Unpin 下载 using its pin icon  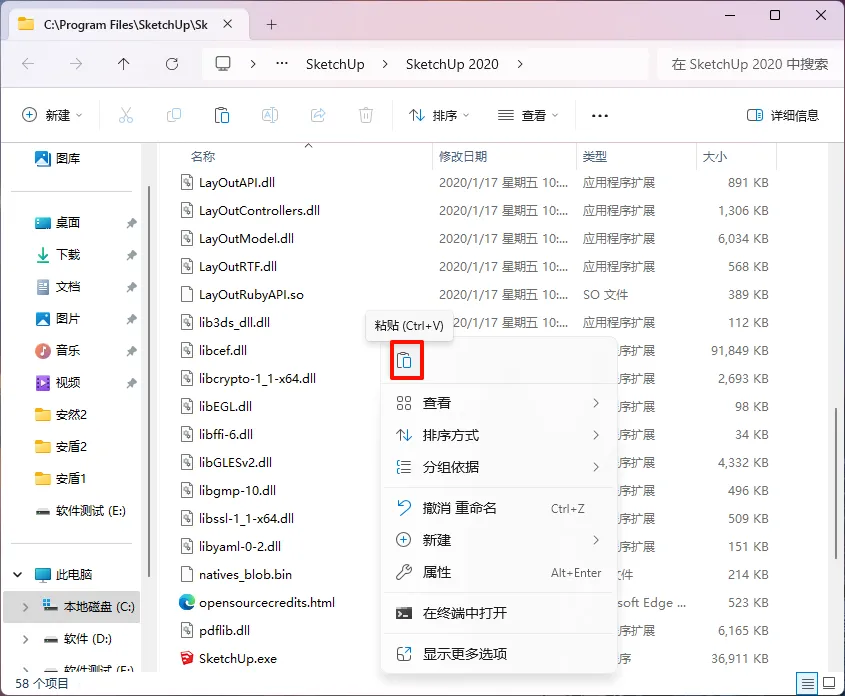click(x=131, y=255)
